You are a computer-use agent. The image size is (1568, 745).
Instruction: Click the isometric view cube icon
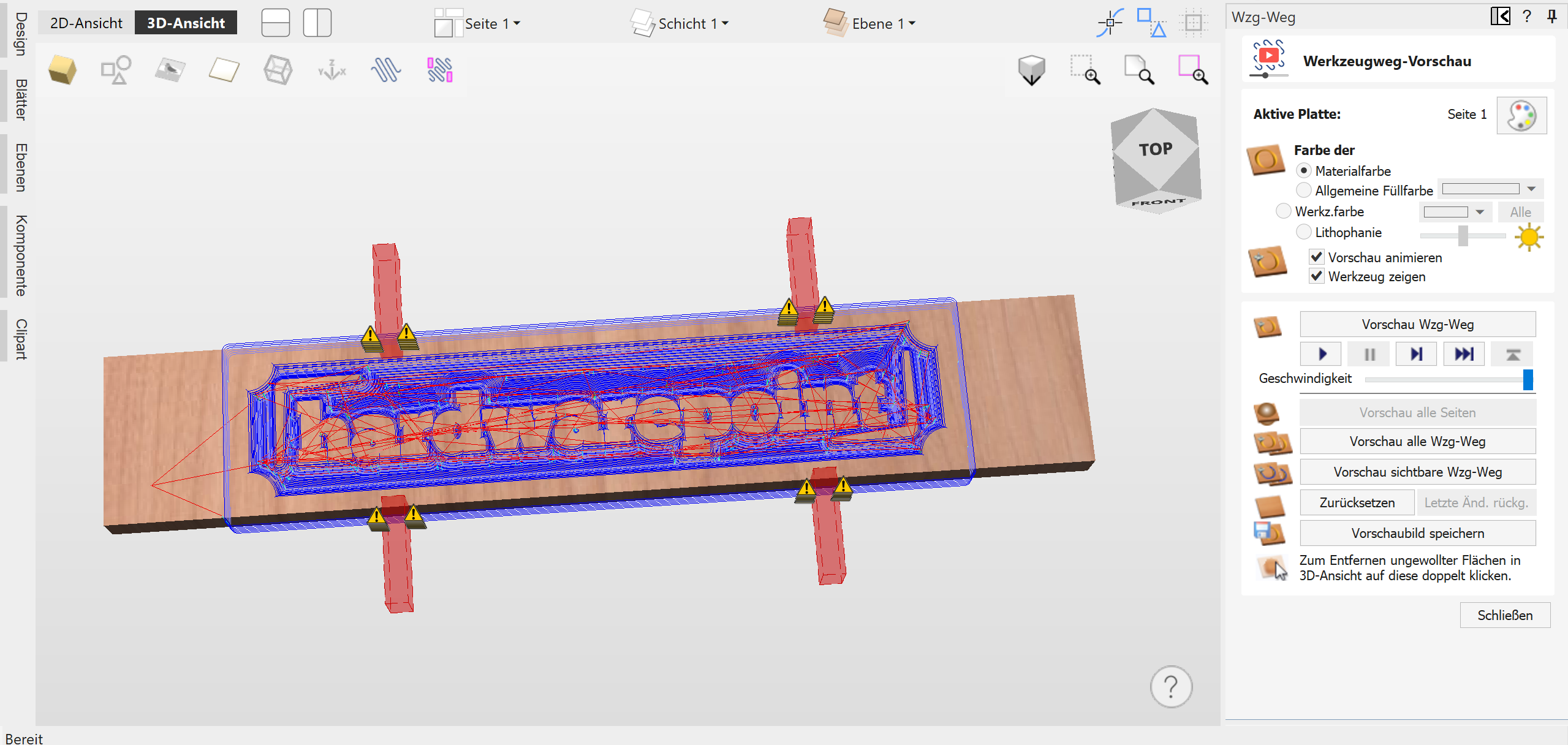pos(1032,70)
